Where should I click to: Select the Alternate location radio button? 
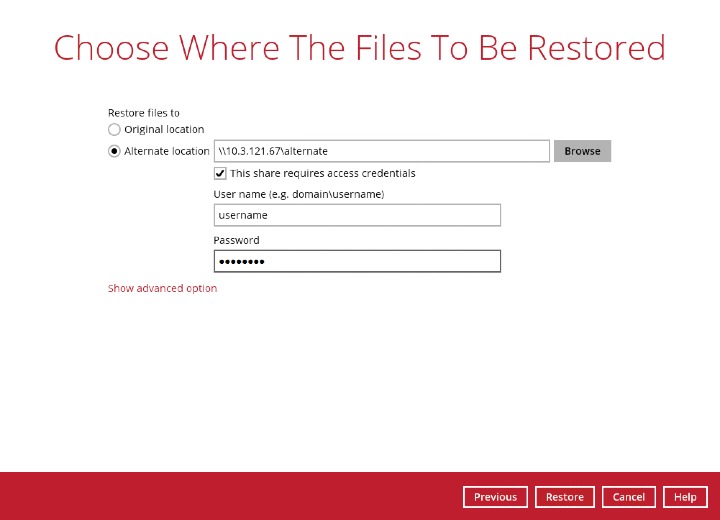coord(114,152)
